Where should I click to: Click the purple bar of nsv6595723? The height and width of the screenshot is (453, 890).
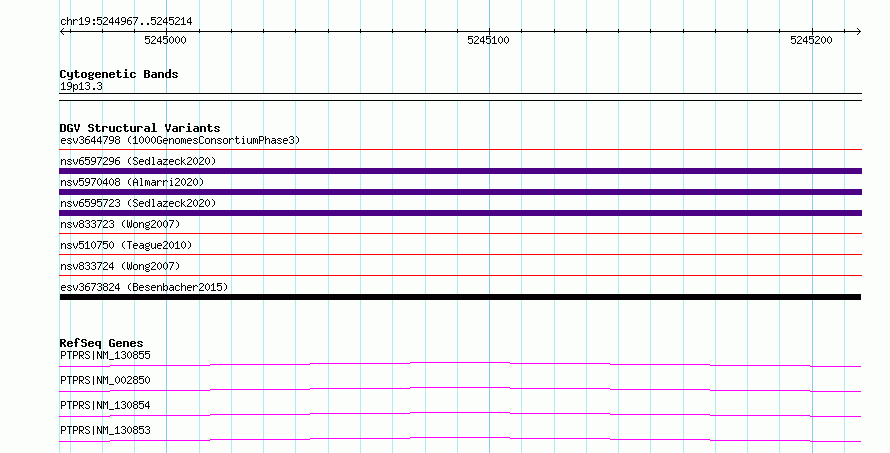pos(460,213)
